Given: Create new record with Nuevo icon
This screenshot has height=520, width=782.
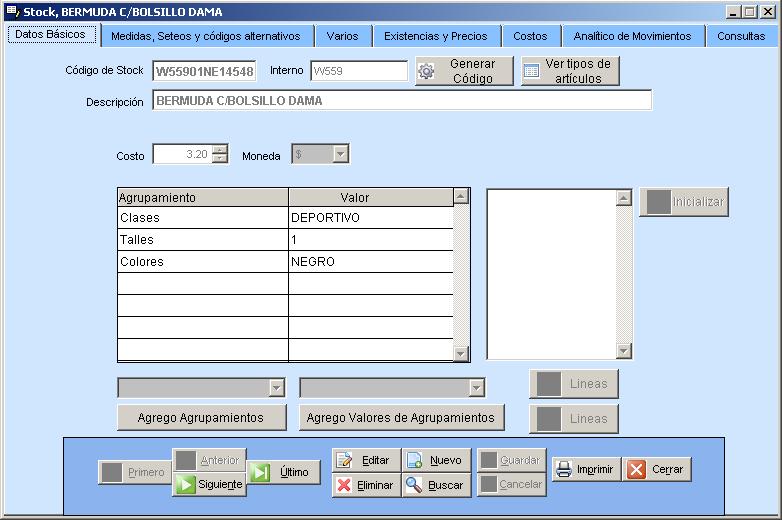Looking at the screenshot, I should pos(415,460).
